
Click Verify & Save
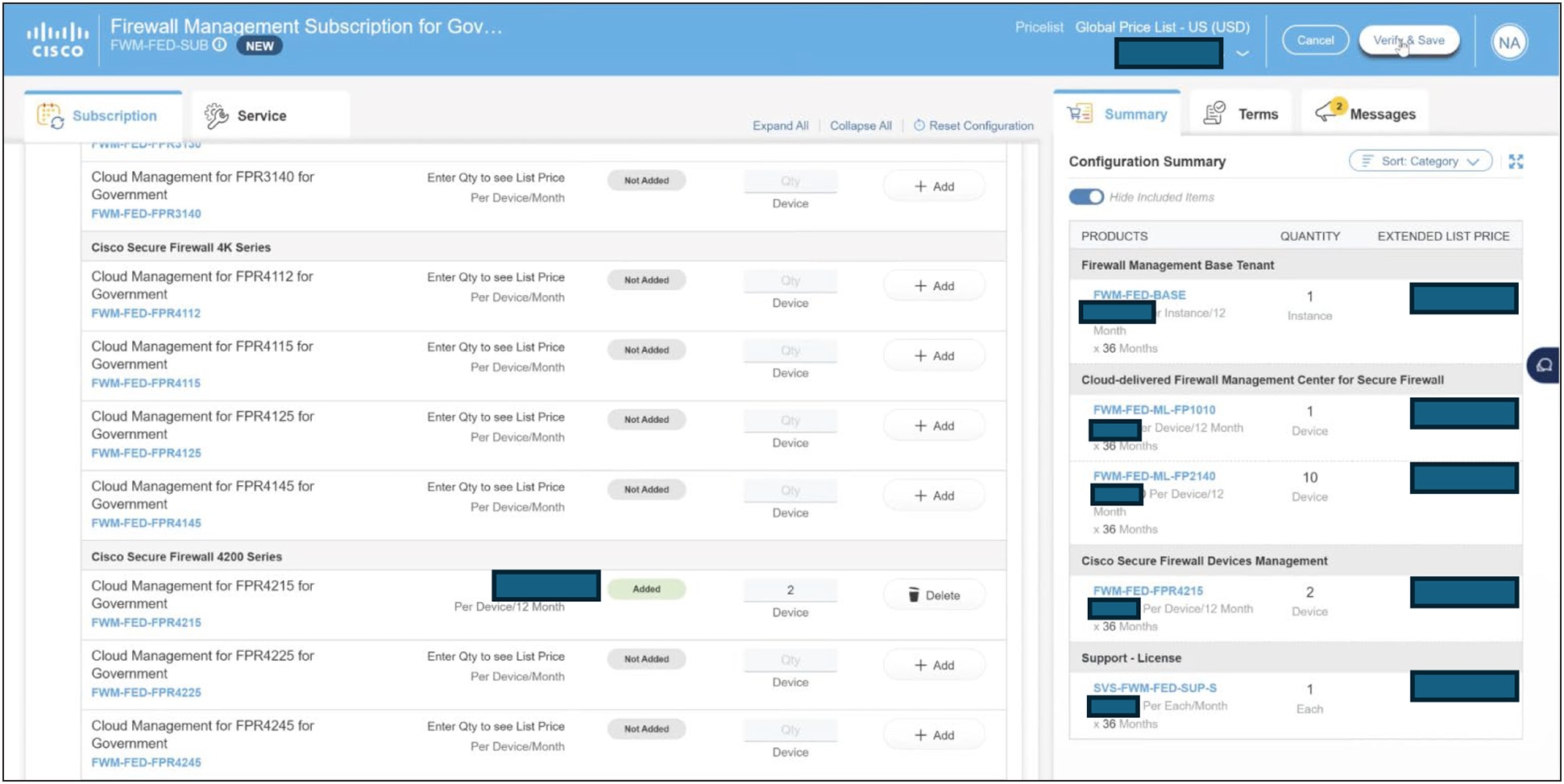coord(1408,40)
